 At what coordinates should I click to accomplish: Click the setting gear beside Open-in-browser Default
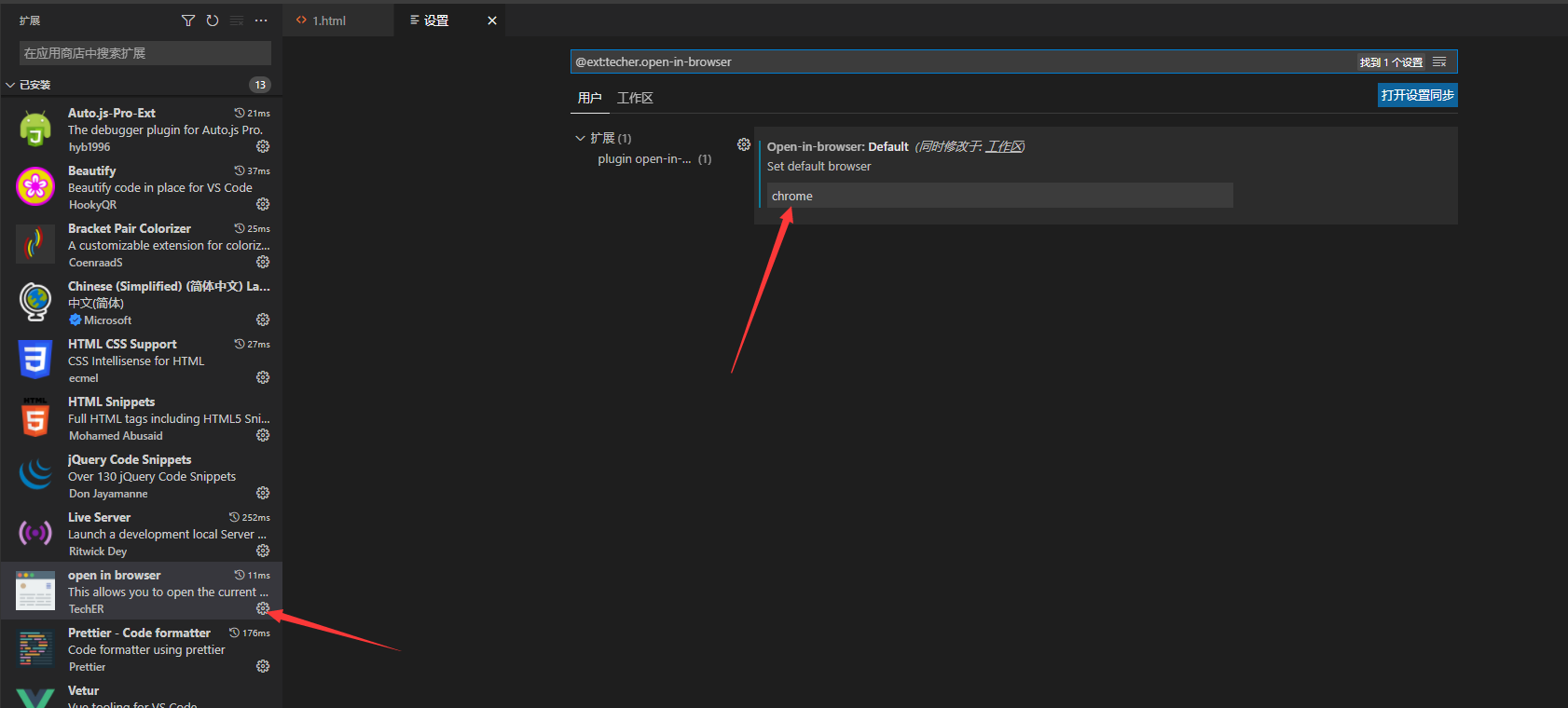[744, 144]
